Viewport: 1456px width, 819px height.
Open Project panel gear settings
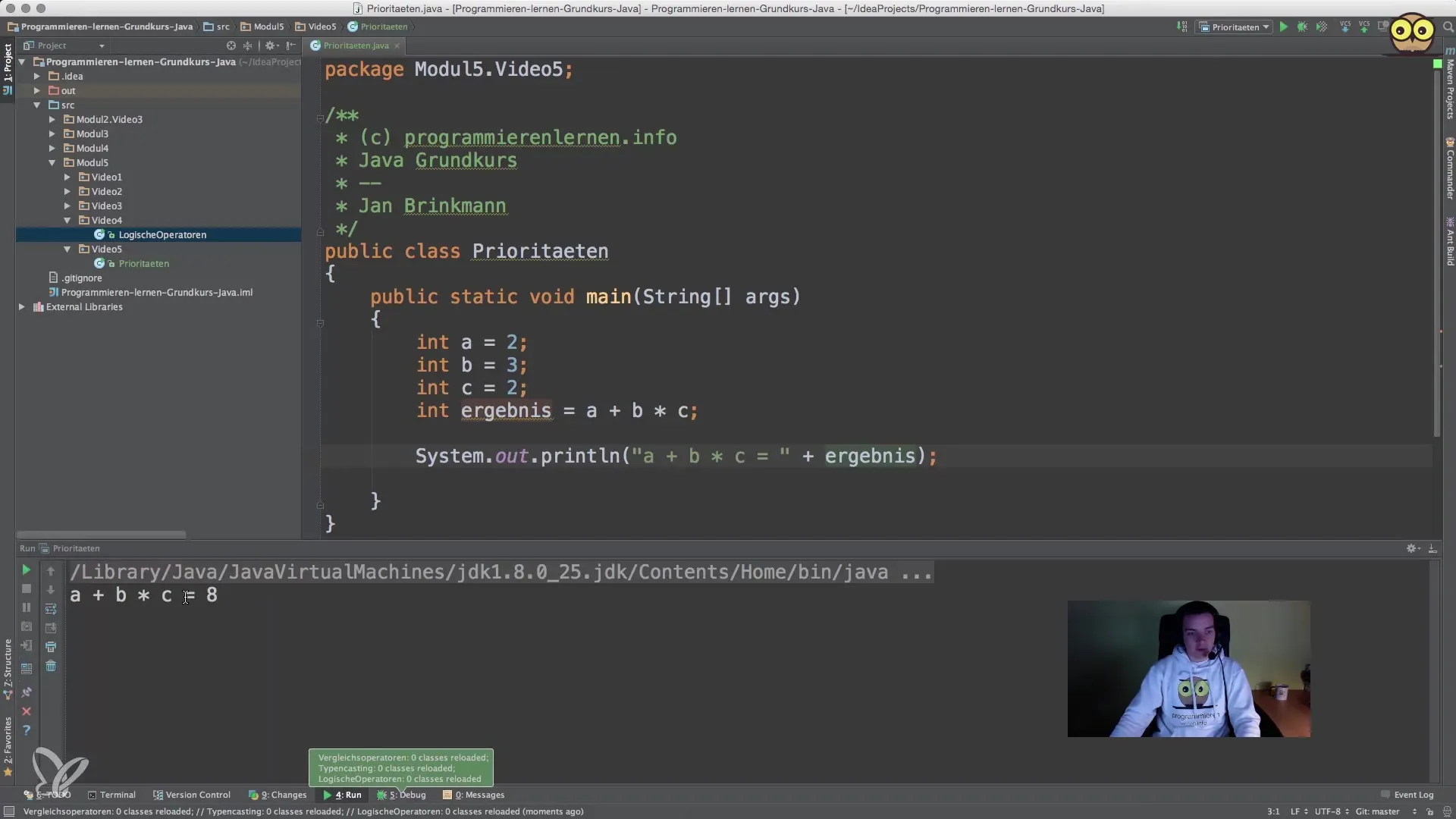tap(271, 45)
